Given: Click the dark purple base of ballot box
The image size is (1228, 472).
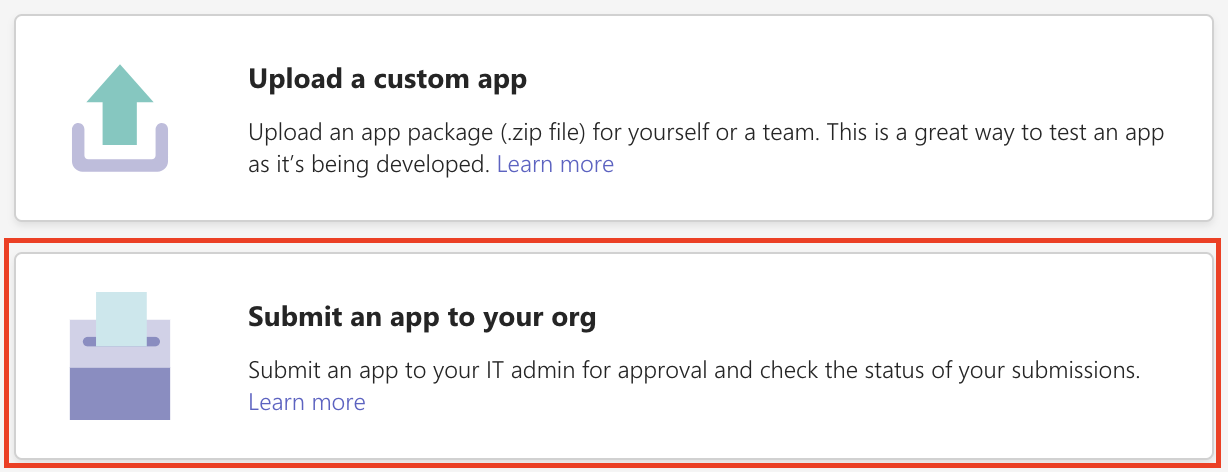Looking at the screenshot, I should 120,393.
